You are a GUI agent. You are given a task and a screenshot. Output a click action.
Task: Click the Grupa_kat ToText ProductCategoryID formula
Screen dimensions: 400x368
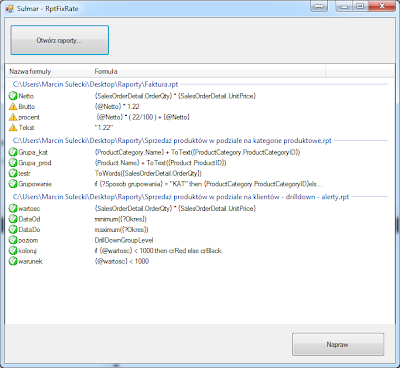[197, 152]
